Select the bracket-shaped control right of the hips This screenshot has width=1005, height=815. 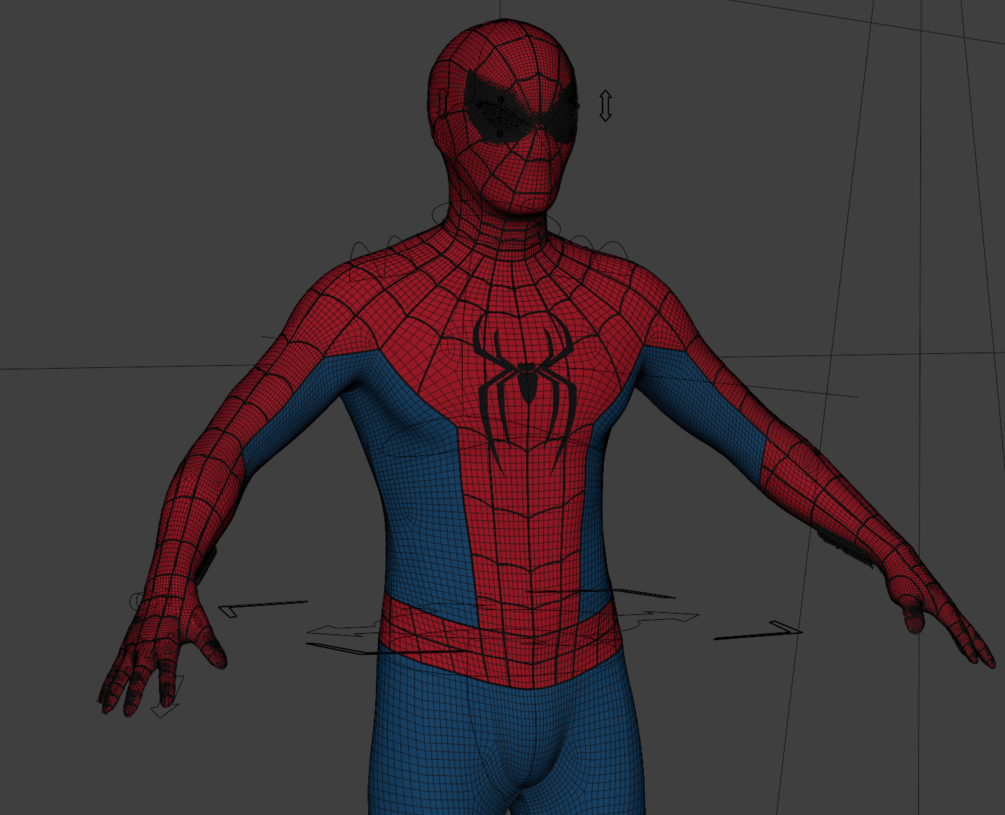[x=758, y=630]
